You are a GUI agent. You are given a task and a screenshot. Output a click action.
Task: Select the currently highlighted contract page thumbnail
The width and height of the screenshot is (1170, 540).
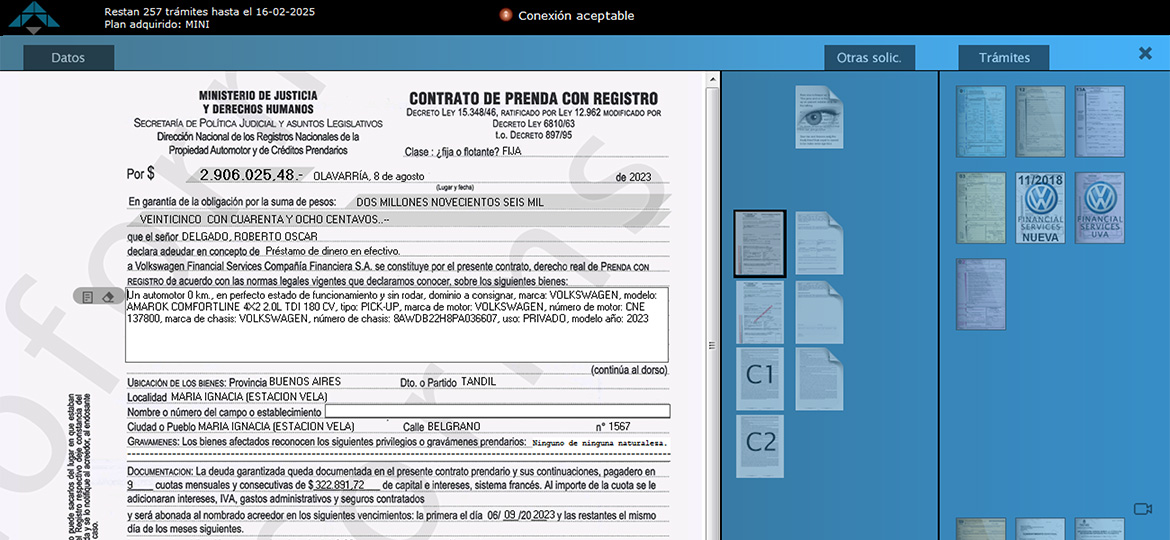pyautogui.click(x=760, y=243)
